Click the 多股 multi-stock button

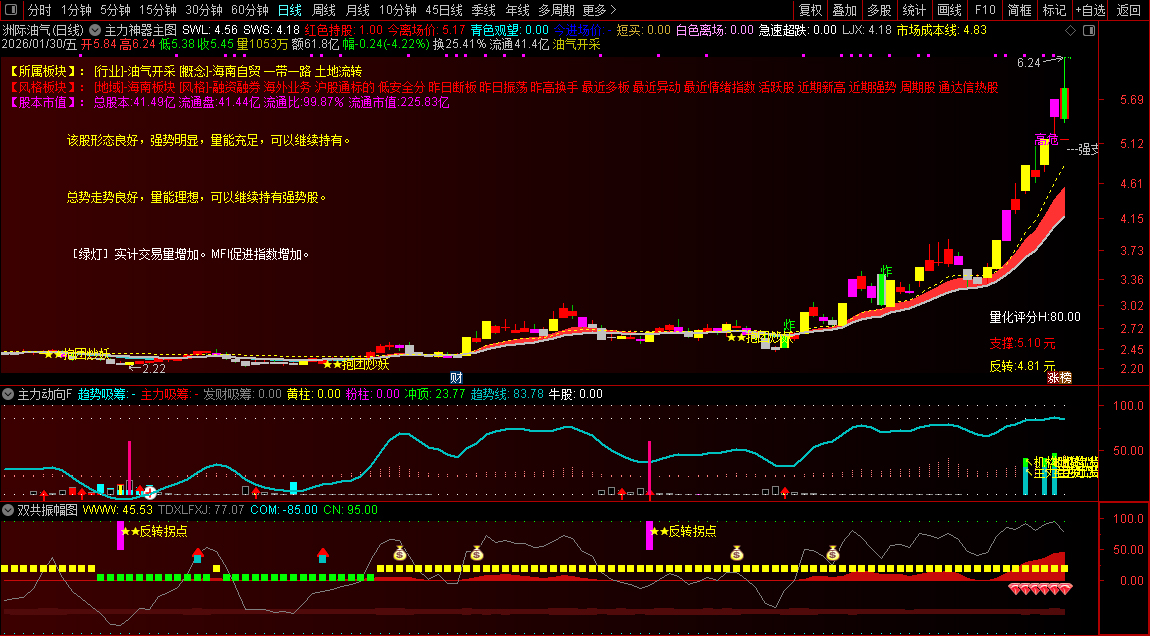click(x=879, y=10)
